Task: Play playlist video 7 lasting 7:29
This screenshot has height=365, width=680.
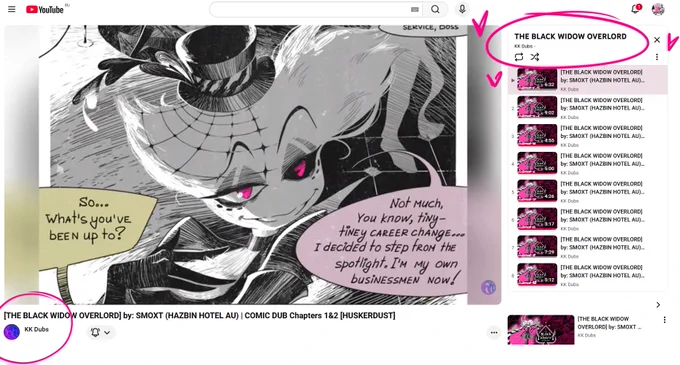Action: pyautogui.click(x=588, y=247)
